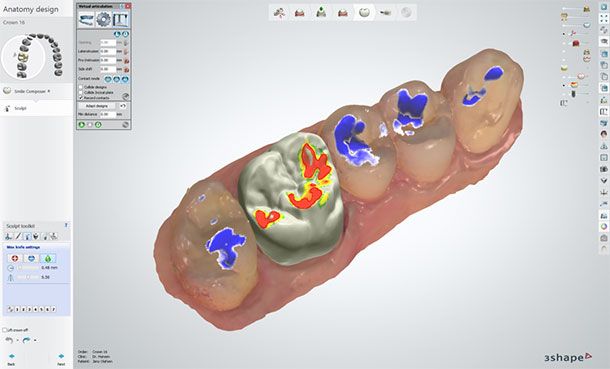Click the Laterotrusion value field

(x=108, y=51)
